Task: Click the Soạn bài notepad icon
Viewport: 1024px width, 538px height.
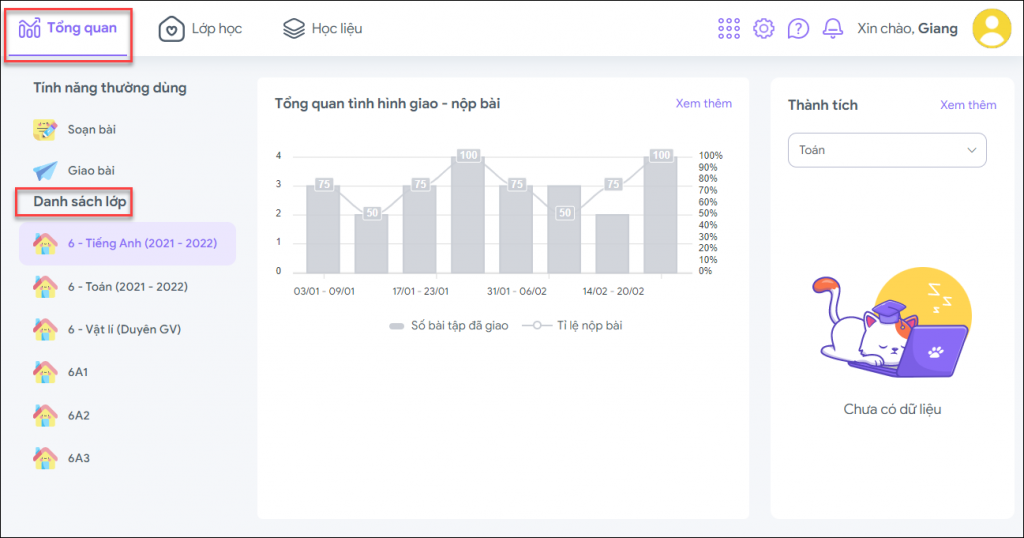Action: 45,129
